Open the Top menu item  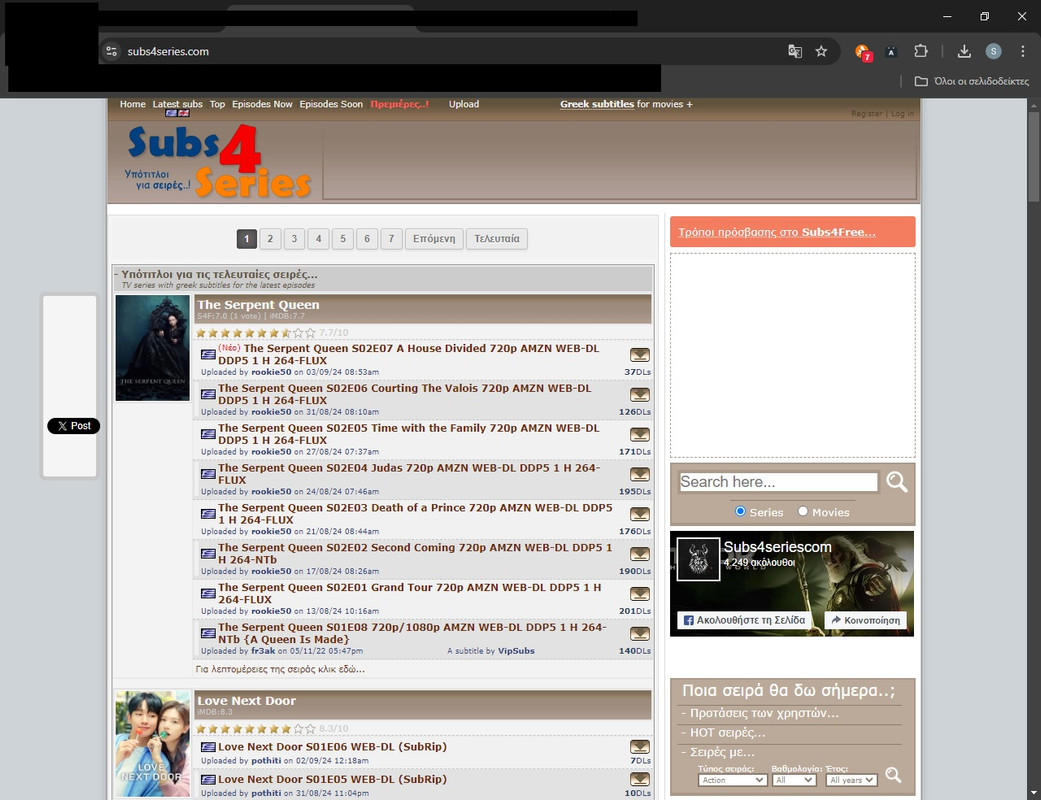(217, 104)
